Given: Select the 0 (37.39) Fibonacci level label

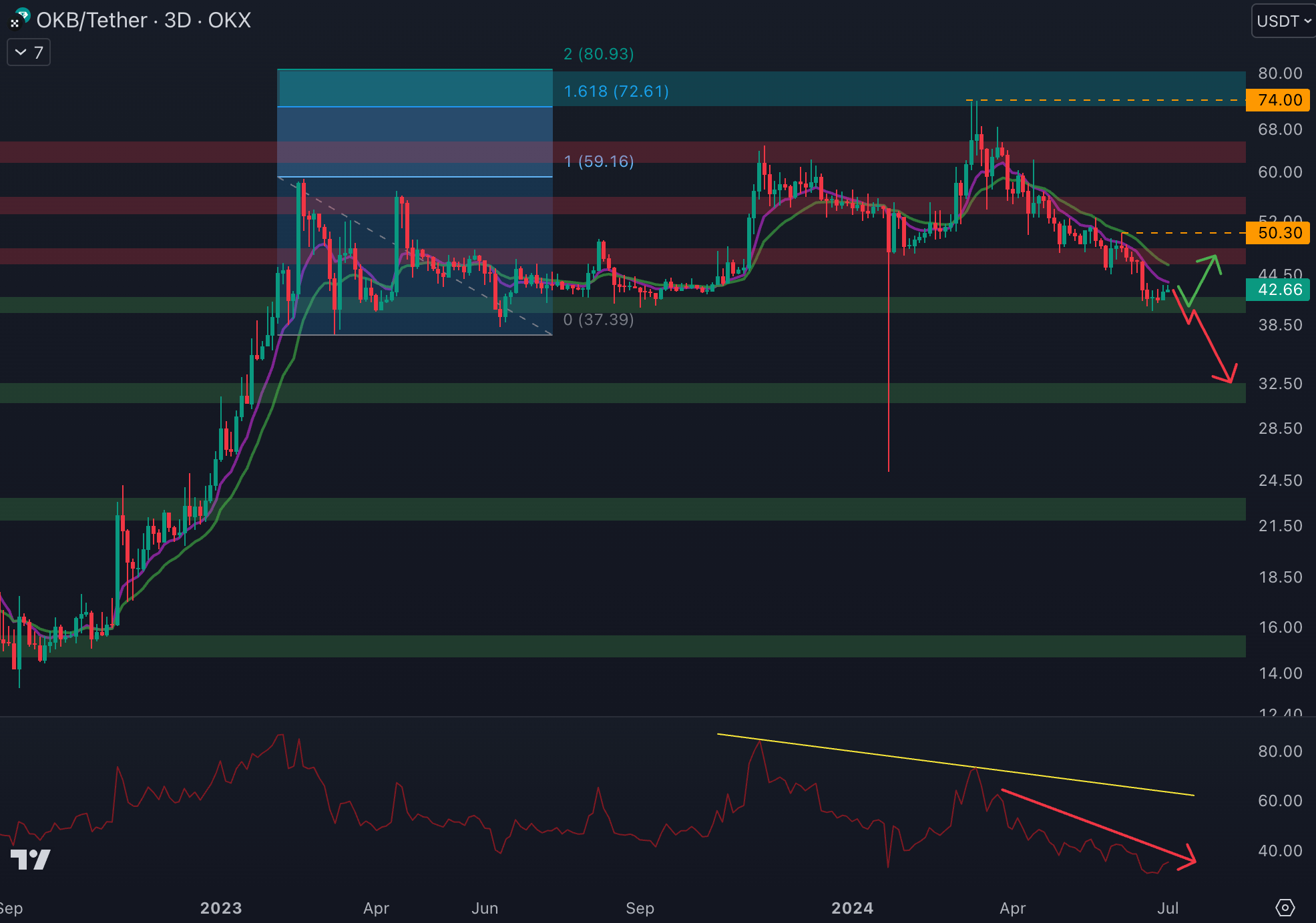Looking at the screenshot, I should point(598,320).
